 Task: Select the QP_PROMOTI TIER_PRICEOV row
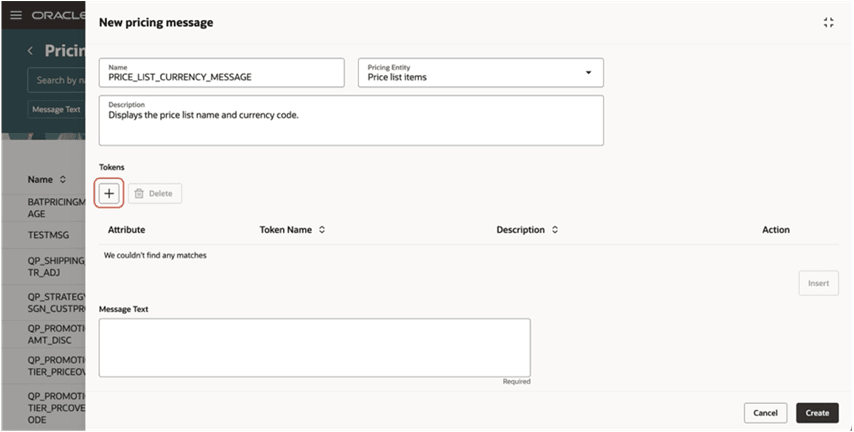coord(44,366)
